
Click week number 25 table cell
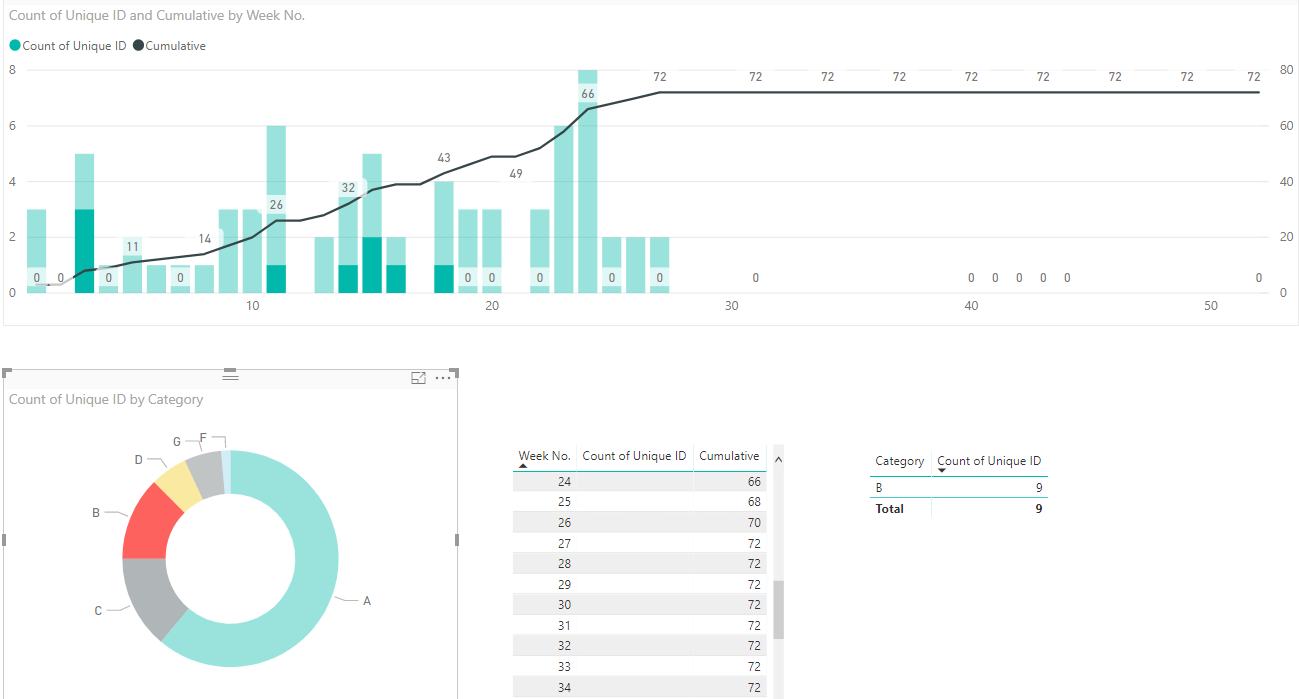[x=564, y=502]
